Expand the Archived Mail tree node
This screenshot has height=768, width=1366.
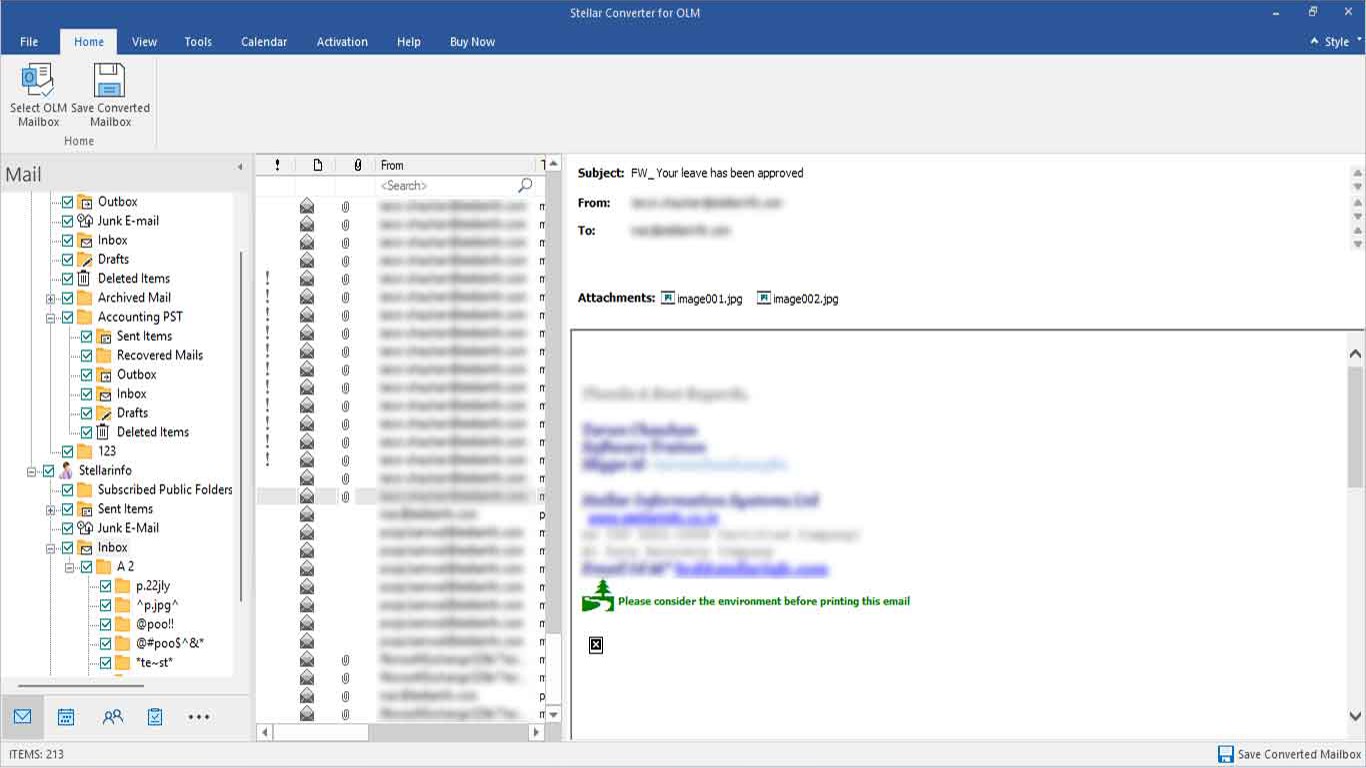(50, 298)
